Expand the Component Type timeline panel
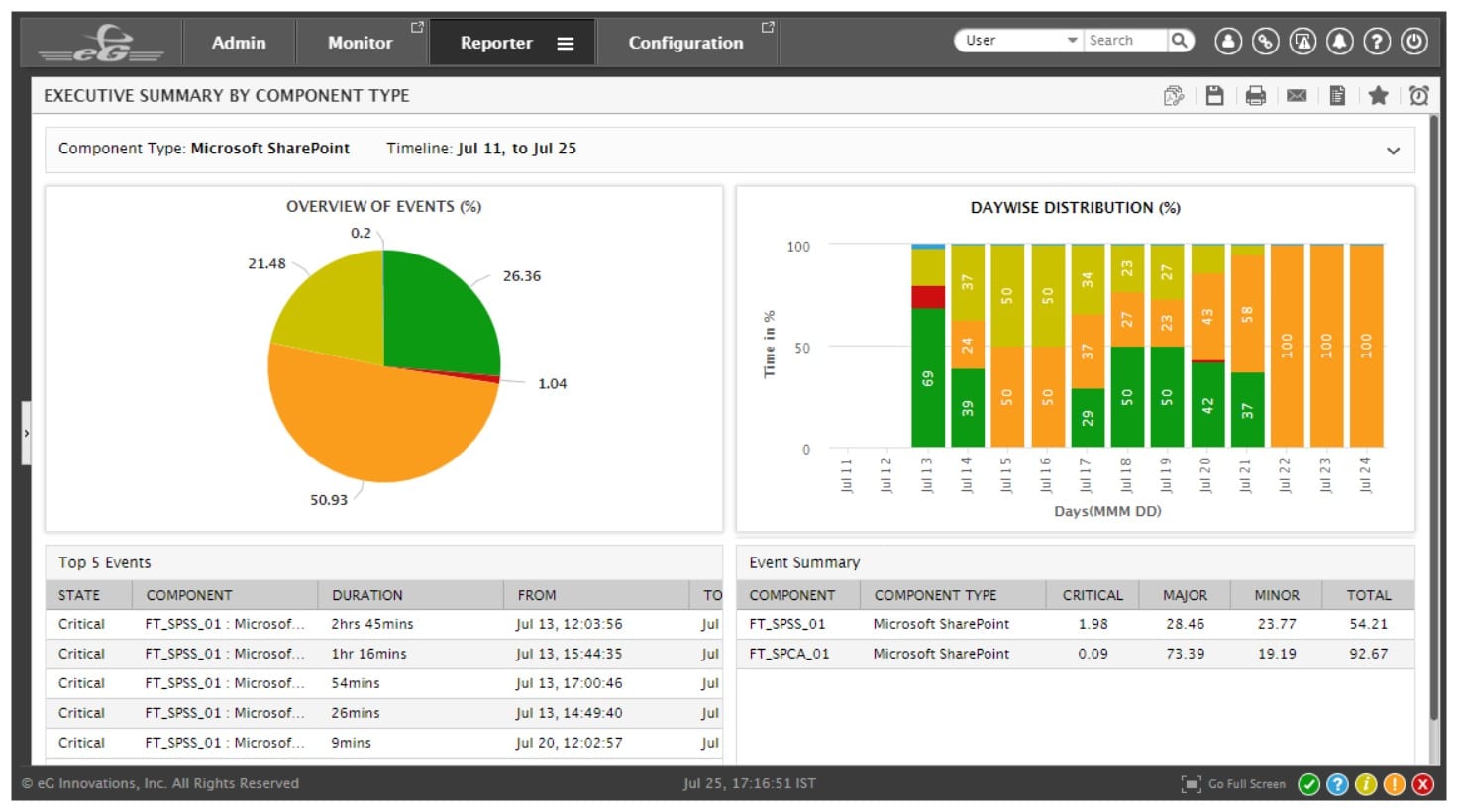Viewport: 1458px width, 812px height. pos(1394,150)
